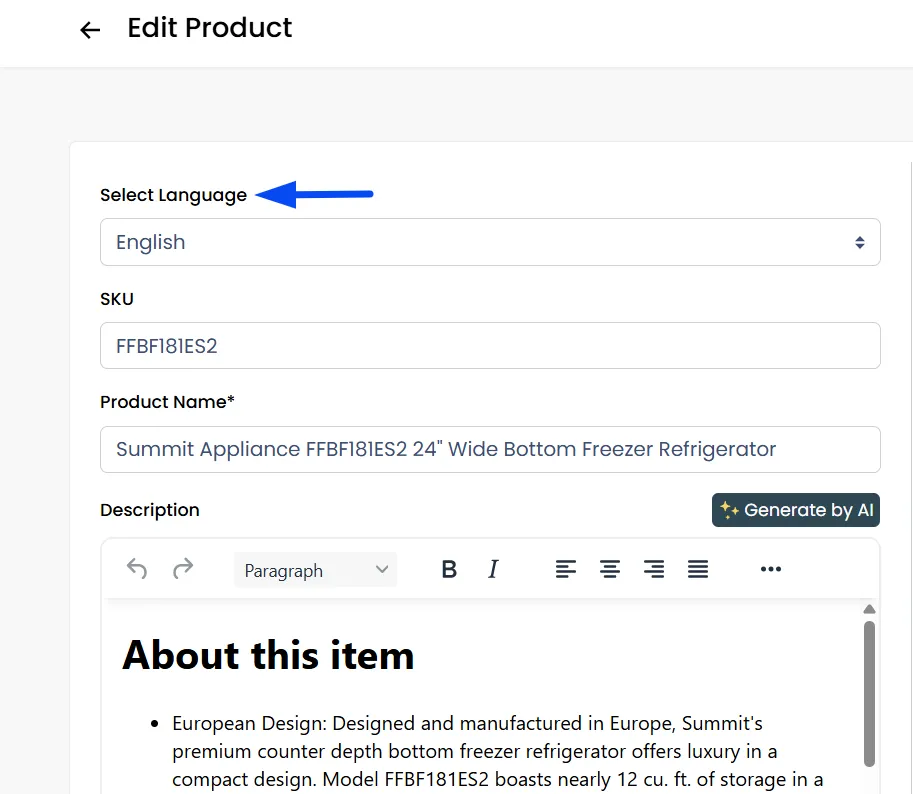This screenshot has height=794, width=913.
Task: Click into the Product Name field
Action: (x=490, y=449)
